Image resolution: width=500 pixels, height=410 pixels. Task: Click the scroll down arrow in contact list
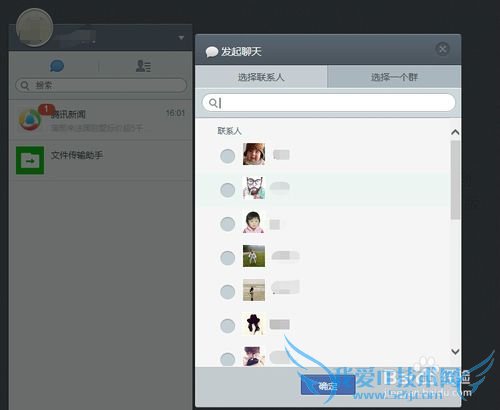click(x=455, y=351)
